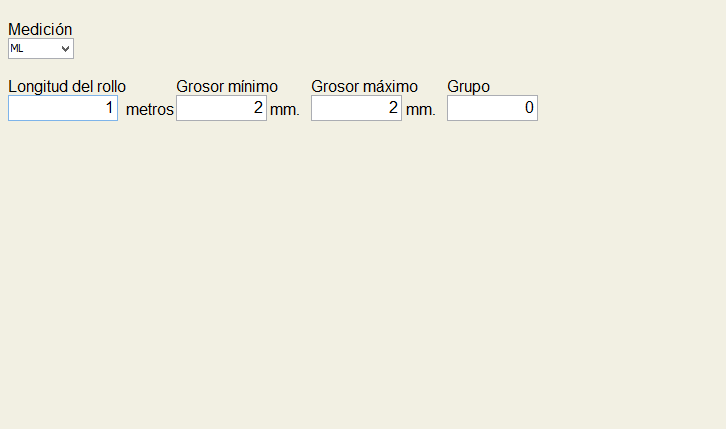Click the value 2 in Grosor máximo field
726x429 pixels.
(393, 108)
